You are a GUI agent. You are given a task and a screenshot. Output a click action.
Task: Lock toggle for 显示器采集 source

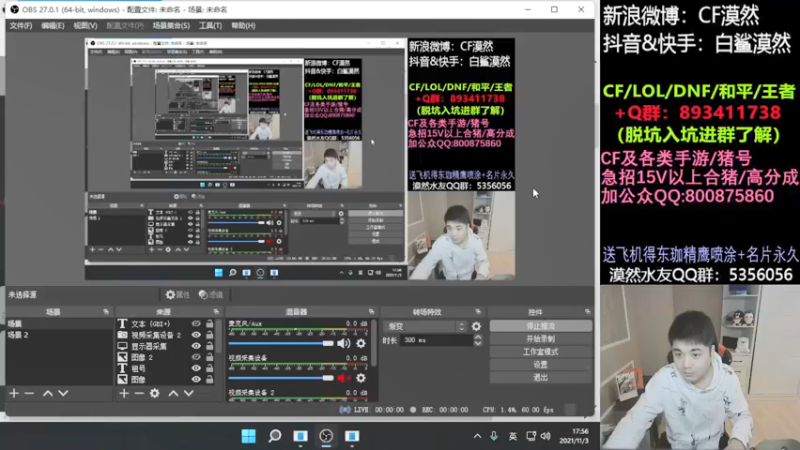[x=210, y=346]
